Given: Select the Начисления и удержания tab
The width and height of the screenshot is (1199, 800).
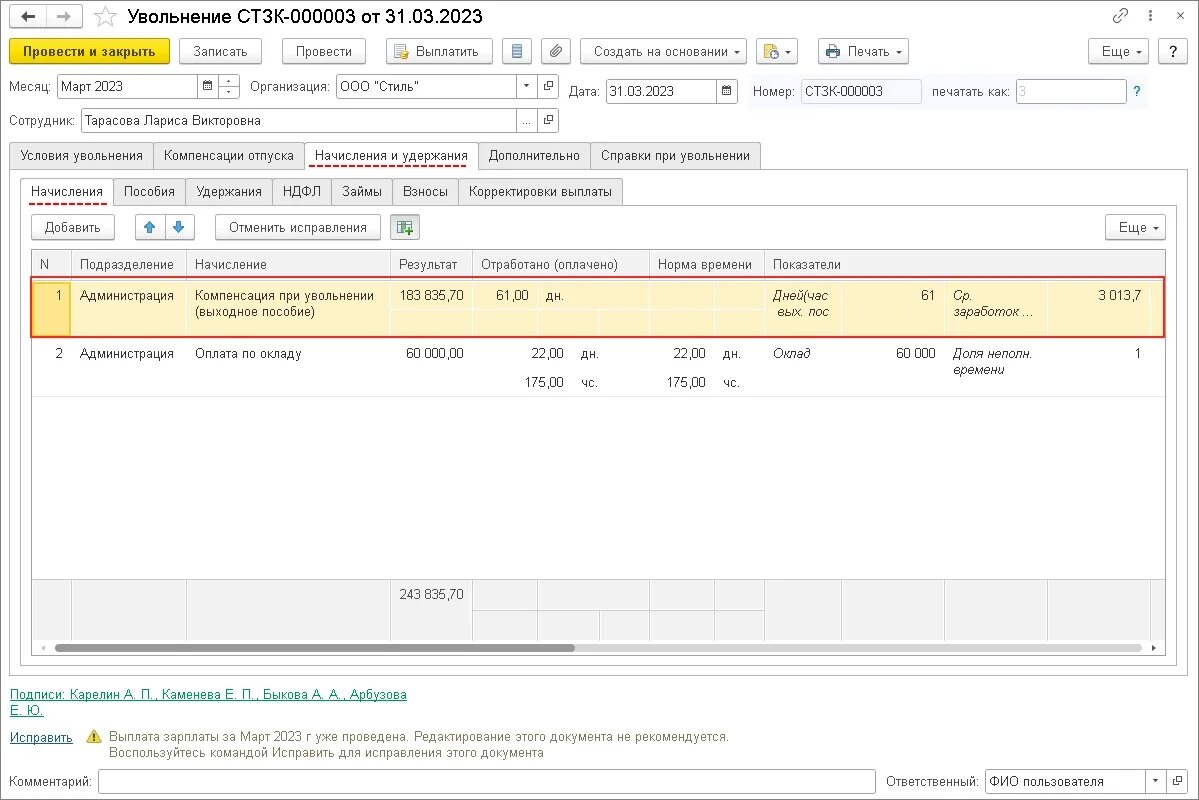Looking at the screenshot, I should 392,155.
